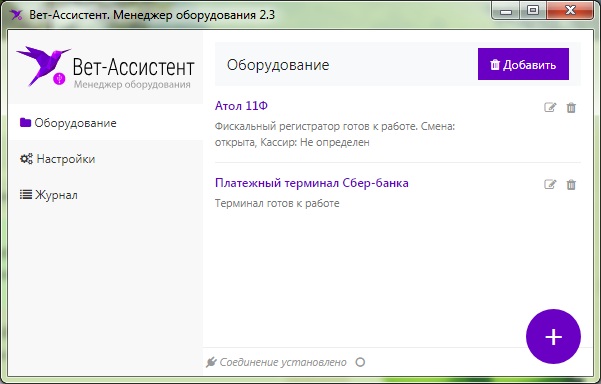This screenshot has height=384, width=601.
Task: Open the Платежный терминал Сбер-банка link
Action: pos(312,183)
